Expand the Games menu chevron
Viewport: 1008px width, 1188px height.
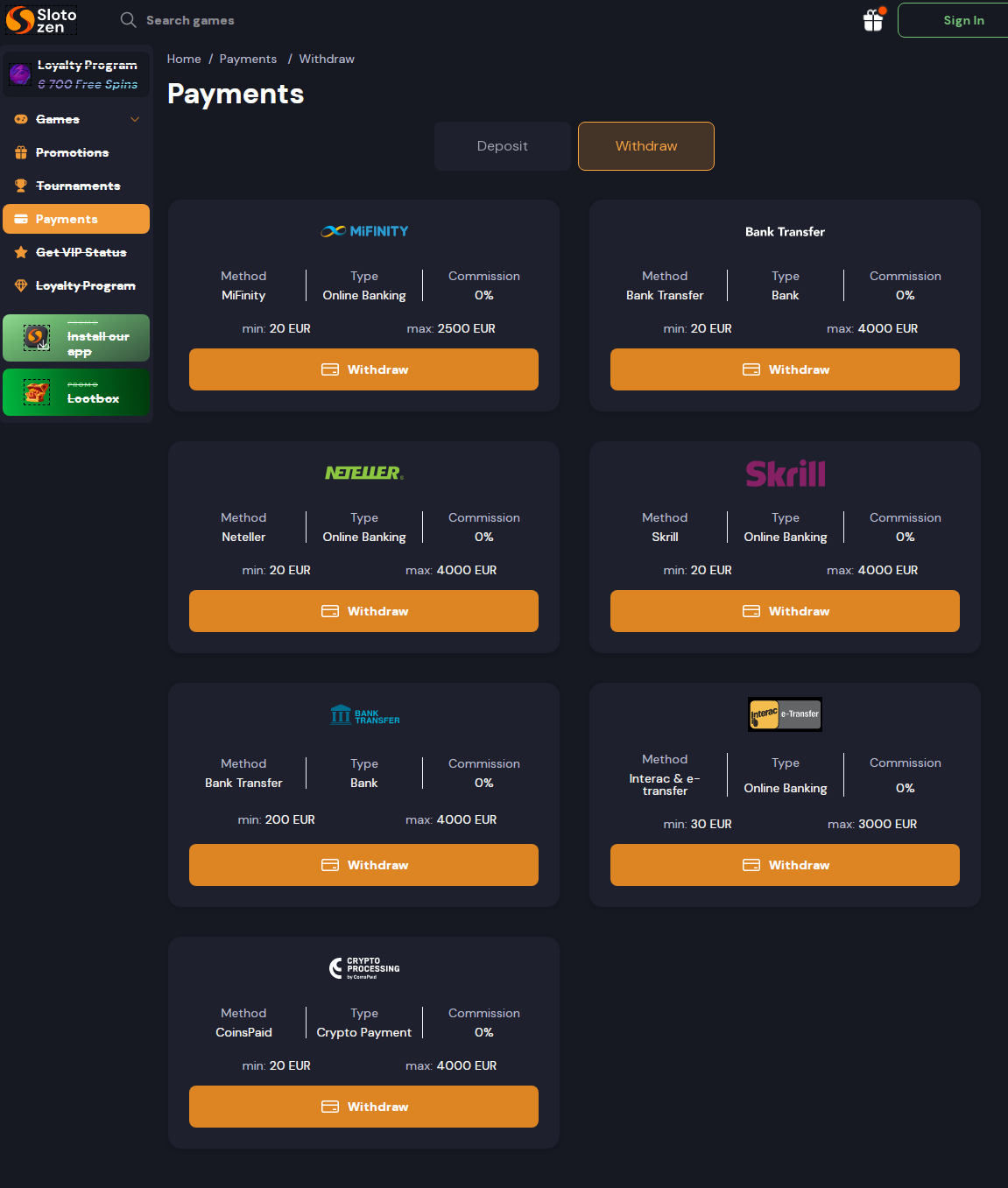point(135,119)
